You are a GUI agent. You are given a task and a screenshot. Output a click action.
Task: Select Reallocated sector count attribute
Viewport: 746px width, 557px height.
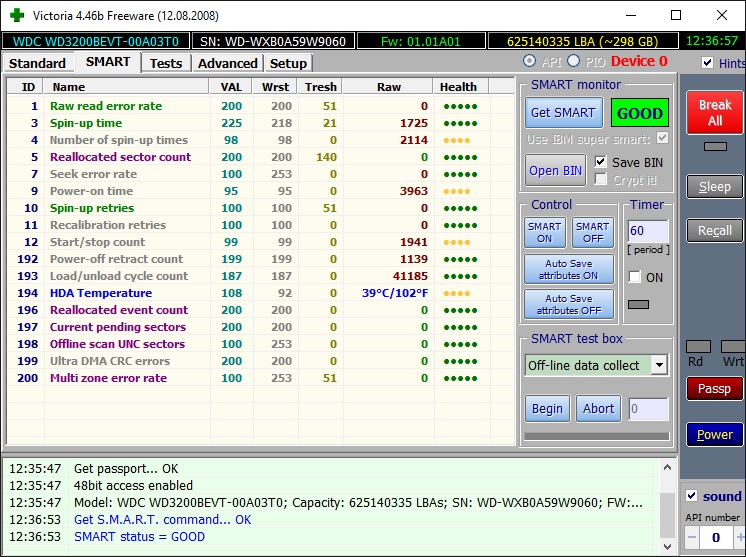tap(261, 157)
